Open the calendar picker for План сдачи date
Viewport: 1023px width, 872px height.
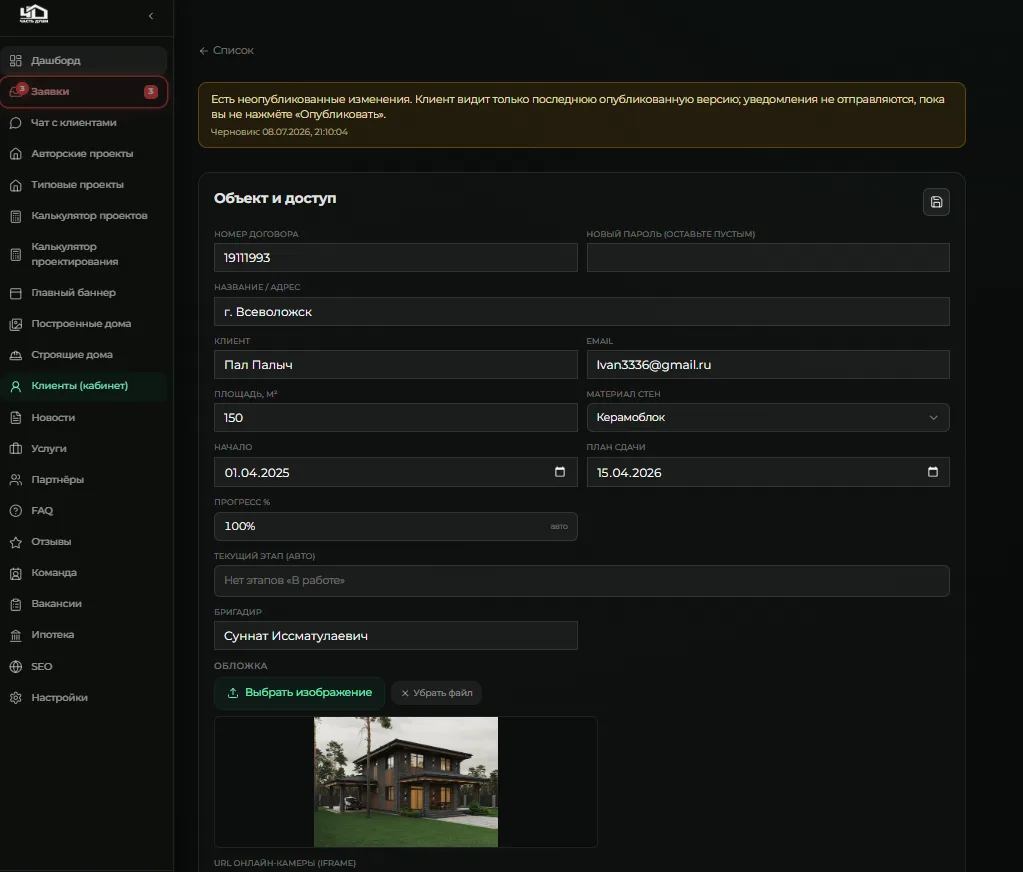pyautogui.click(x=933, y=472)
